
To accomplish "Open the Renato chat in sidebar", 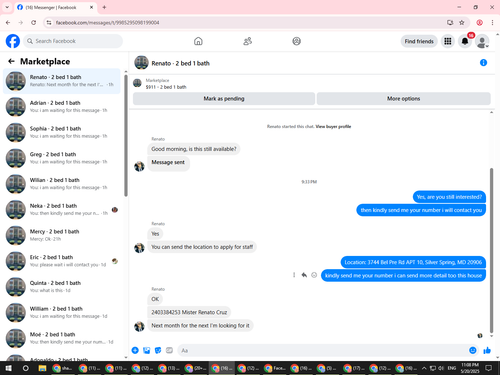I will pos(62,81).
